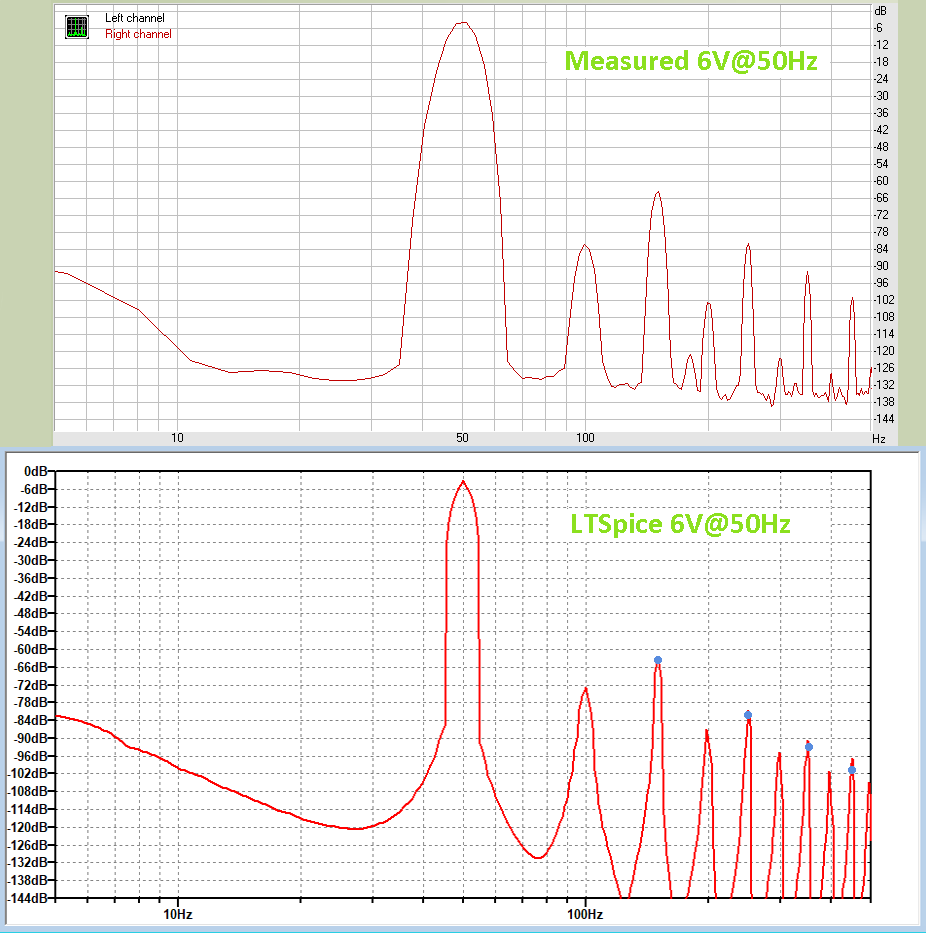Click the '100' frequency label in measured plot
This screenshot has height=933, width=926.
[585, 438]
